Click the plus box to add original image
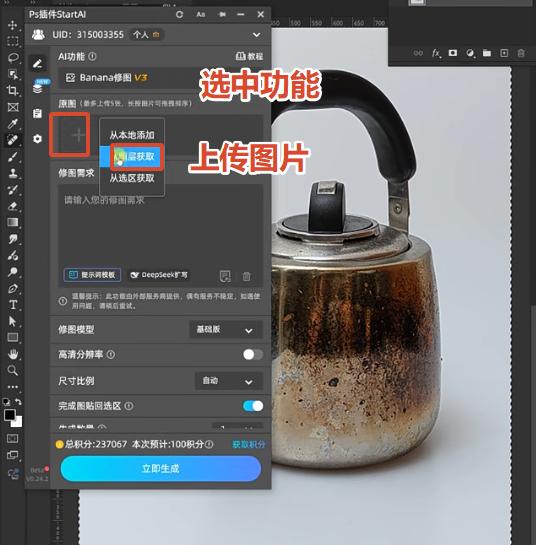The width and height of the screenshot is (536, 545). click(70, 135)
